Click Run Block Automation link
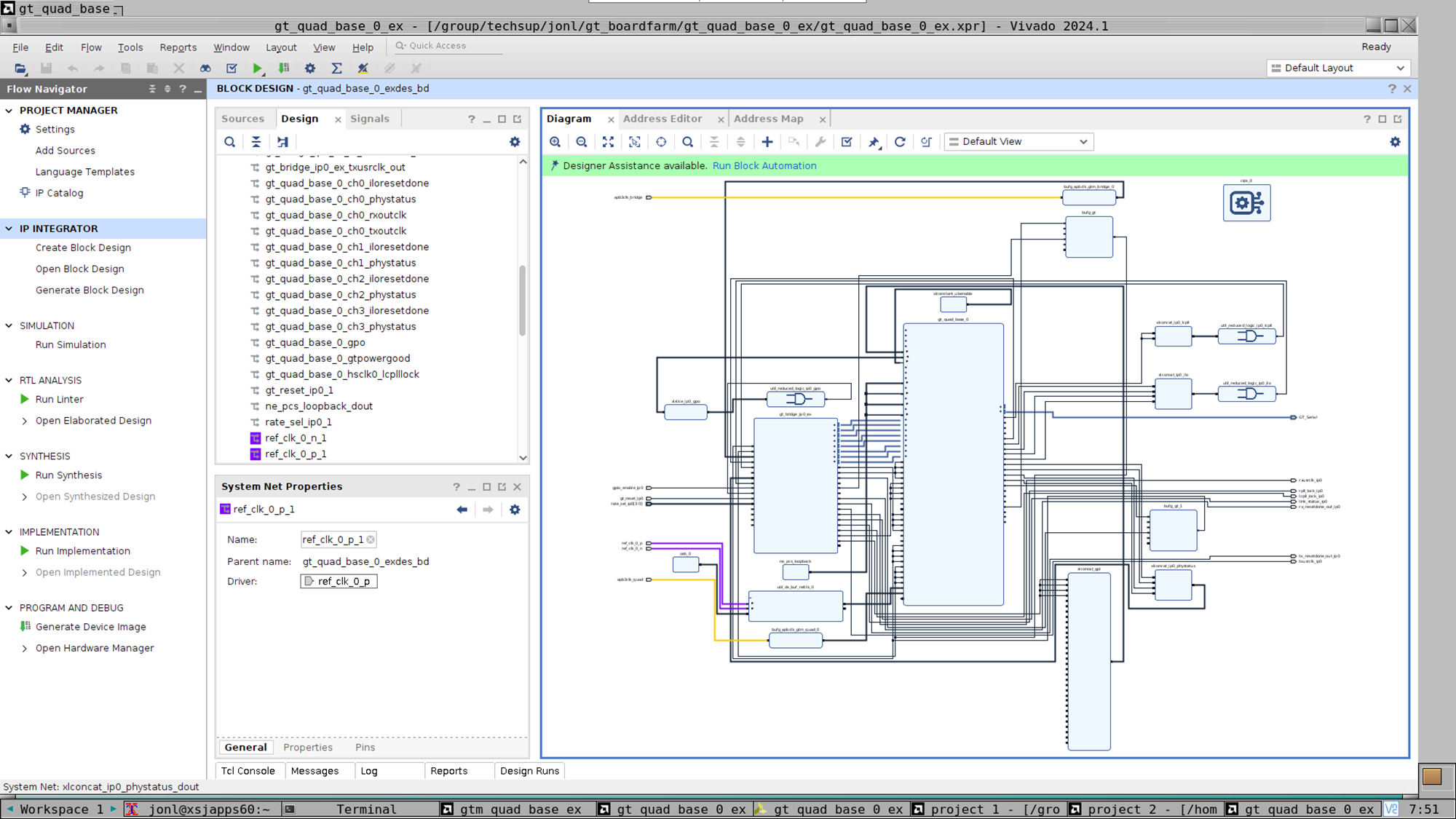 (x=764, y=166)
